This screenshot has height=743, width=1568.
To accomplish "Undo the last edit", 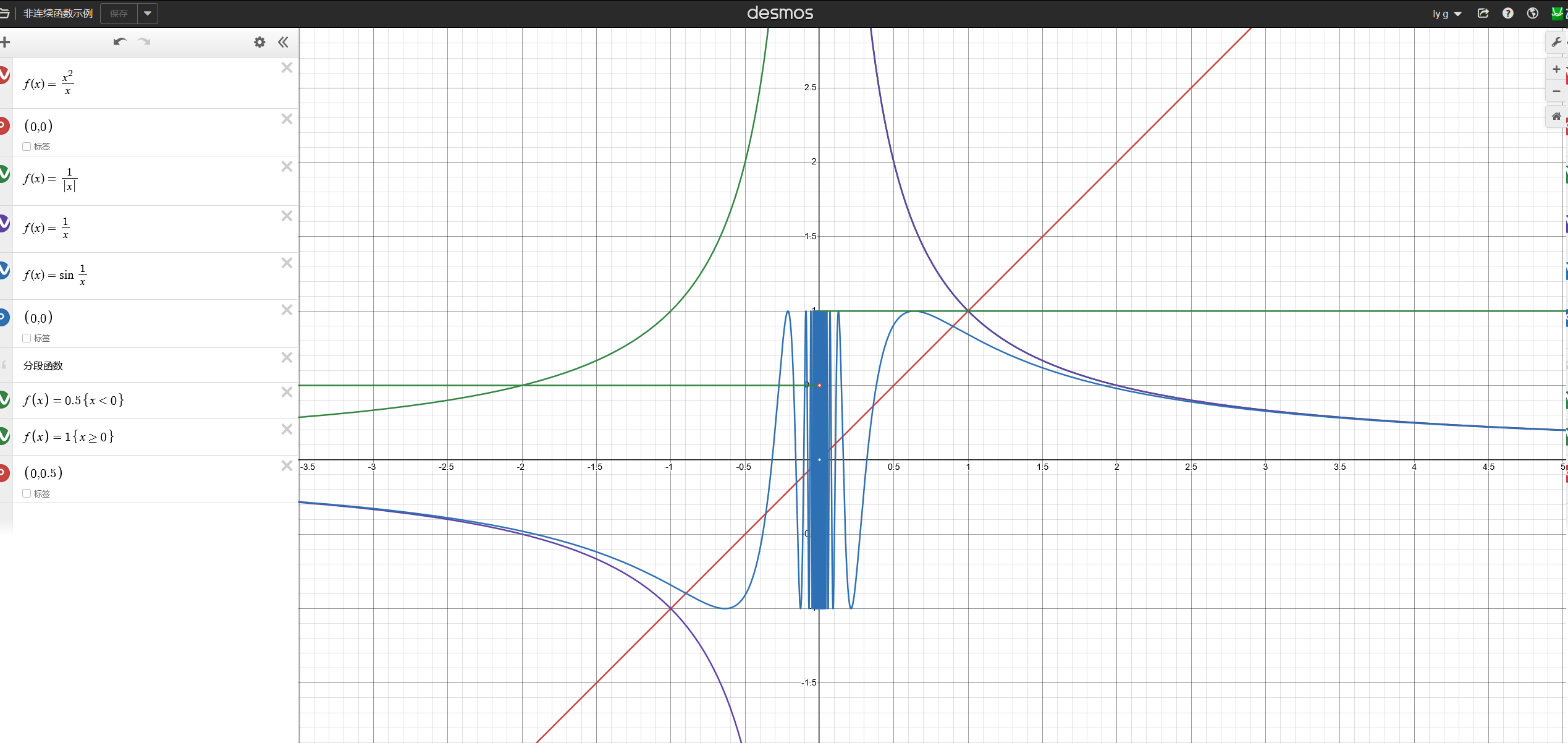I will [x=120, y=42].
